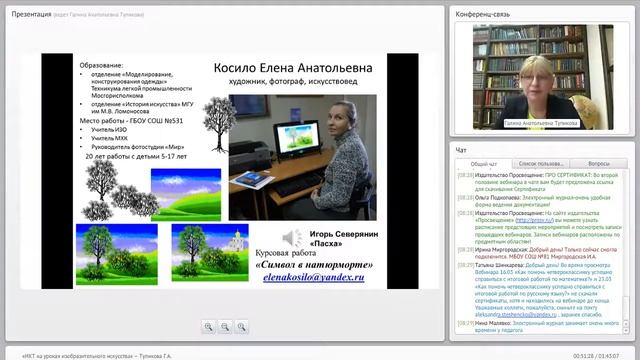Click the speaker audio icon on slide
Viewport: 640px width, 360px height.
click(292, 238)
